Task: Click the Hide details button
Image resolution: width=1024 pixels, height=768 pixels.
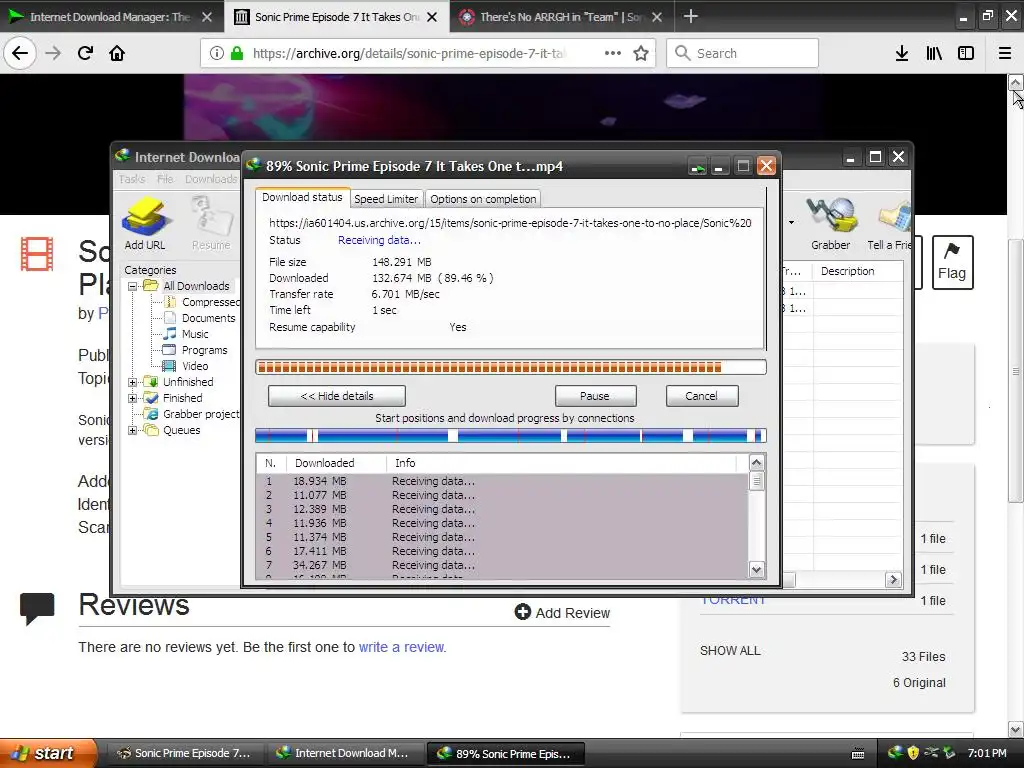Action: [x=337, y=396]
